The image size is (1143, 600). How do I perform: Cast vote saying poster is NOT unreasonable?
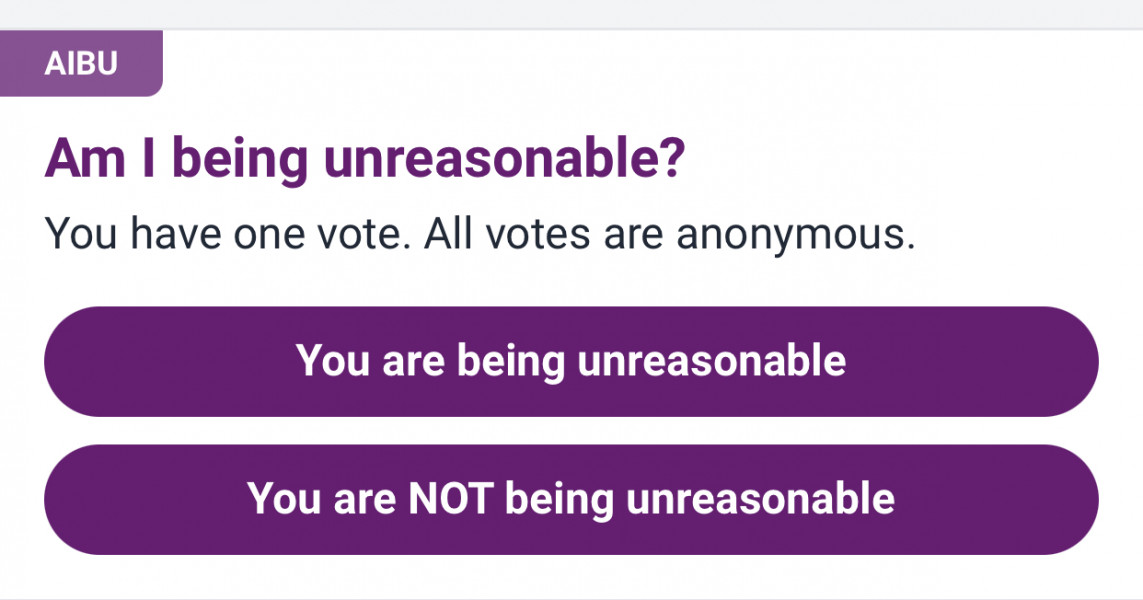571,499
